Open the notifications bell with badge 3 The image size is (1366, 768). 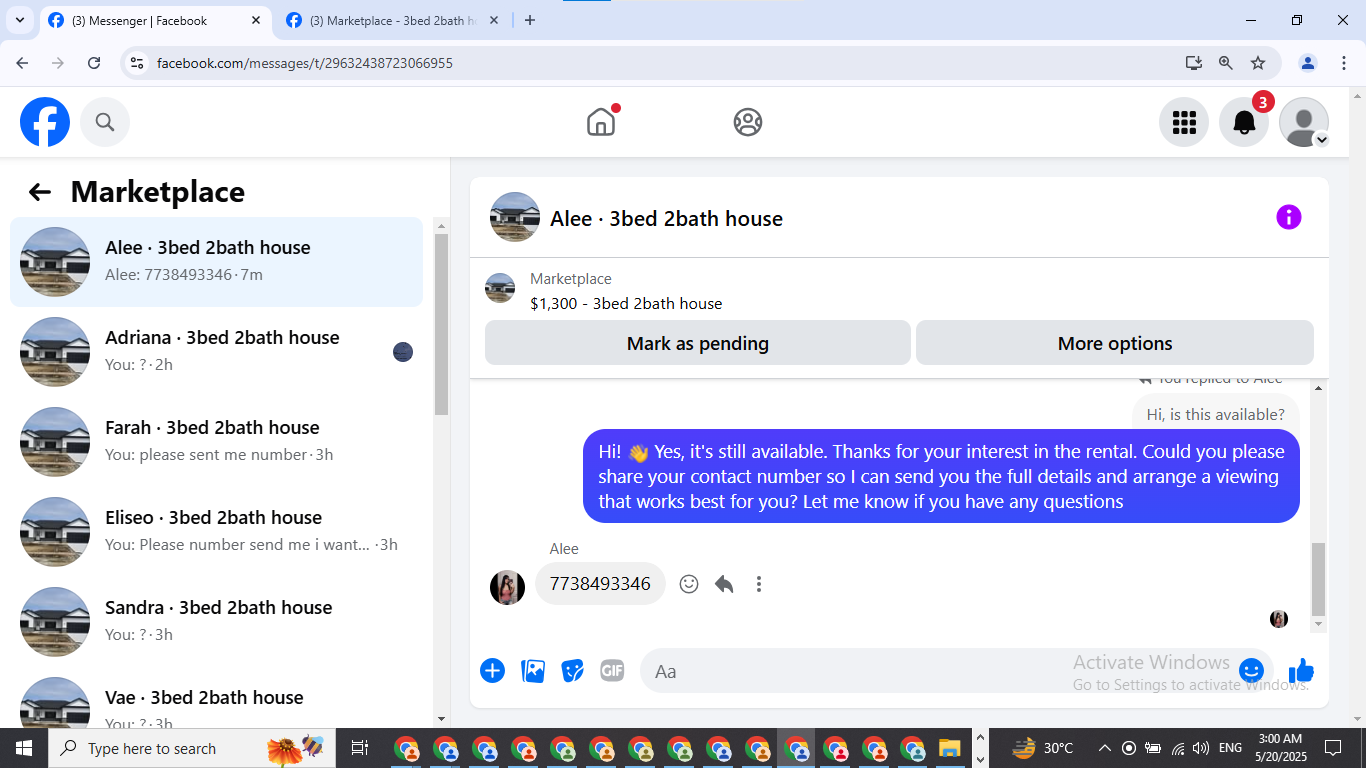pos(1244,122)
